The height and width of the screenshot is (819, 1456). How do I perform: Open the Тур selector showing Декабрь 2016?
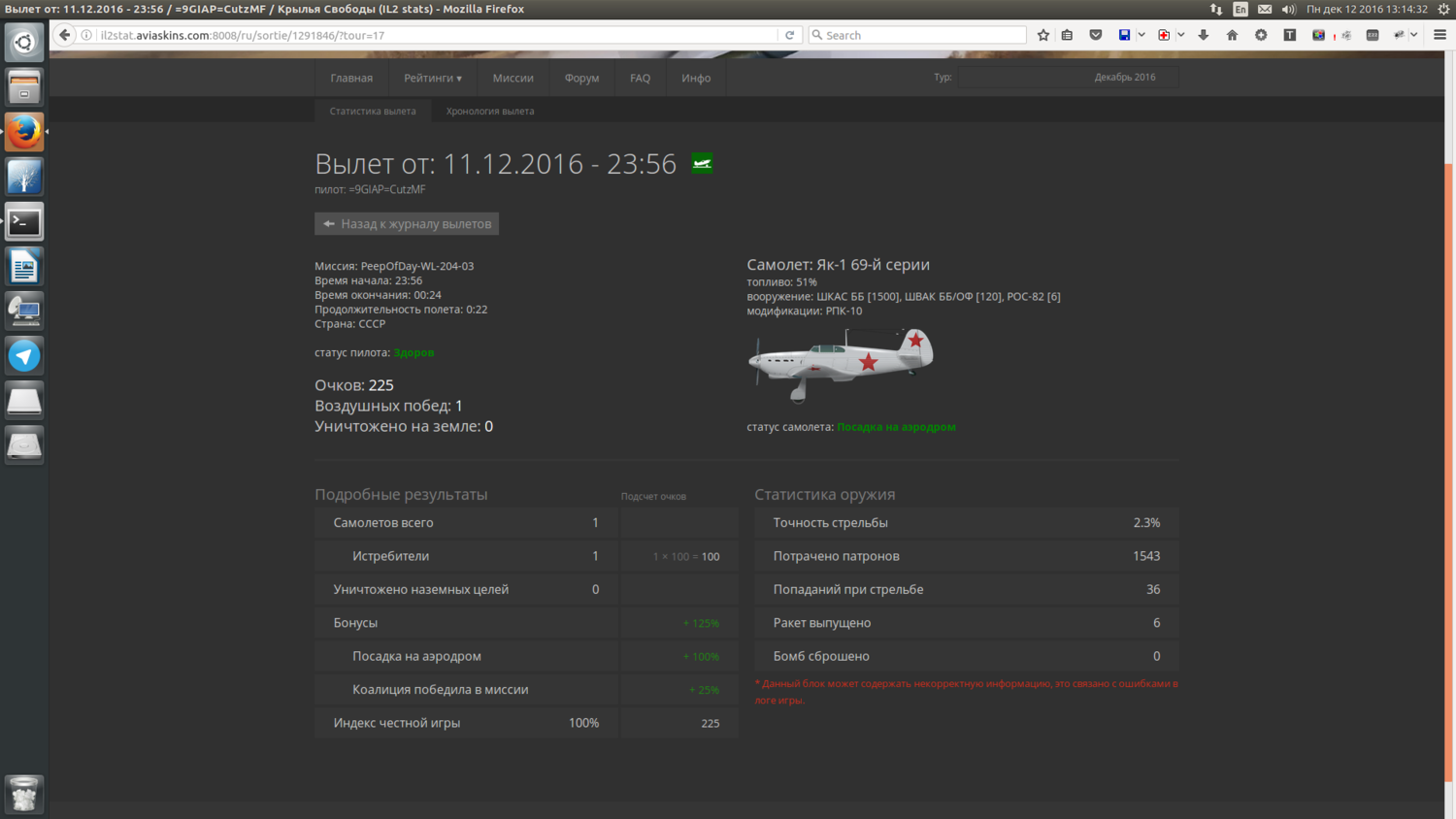point(1068,78)
